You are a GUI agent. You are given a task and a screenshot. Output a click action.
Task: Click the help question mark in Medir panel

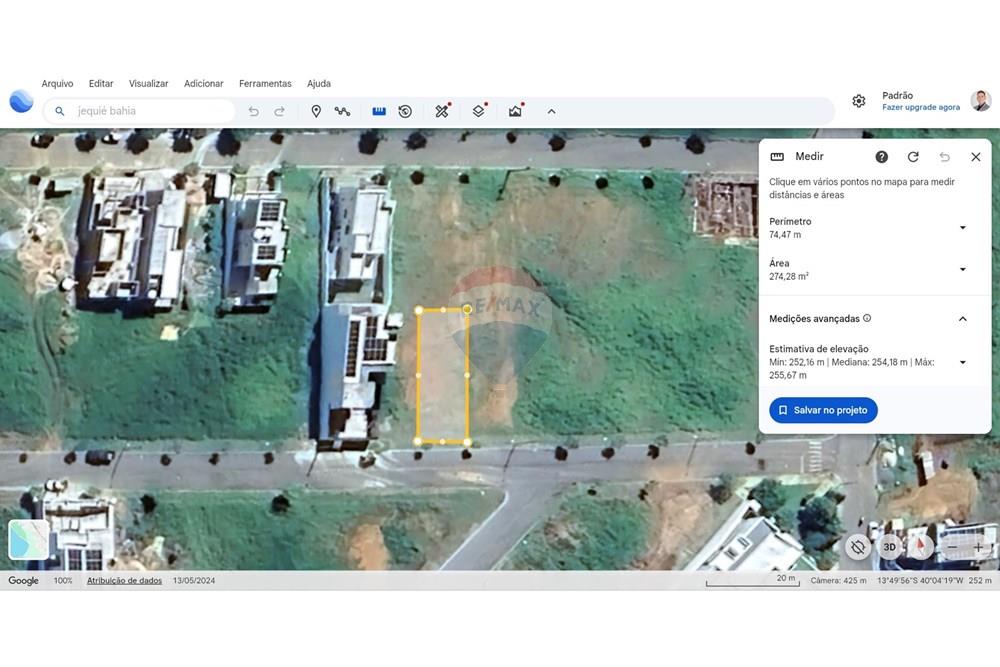[881, 157]
